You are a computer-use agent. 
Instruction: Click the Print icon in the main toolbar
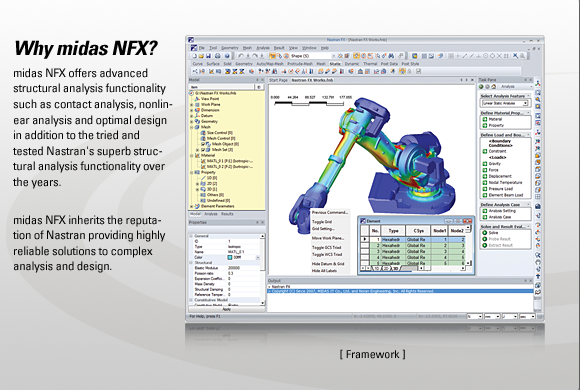pyautogui.click(x=218, y=56)
